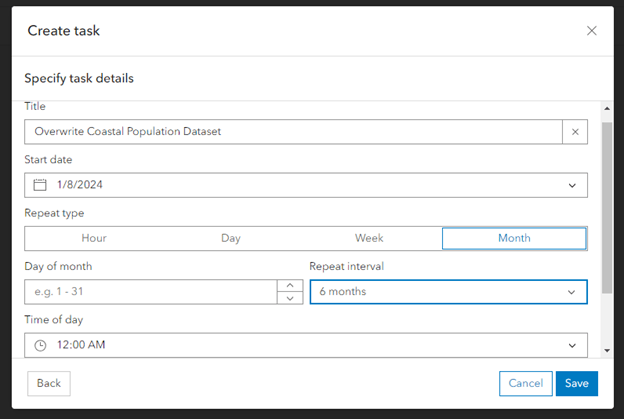Image resolution: width=624 pixels, height=419 pixels.
Task: Click into the Title text field
Action: 290,131
